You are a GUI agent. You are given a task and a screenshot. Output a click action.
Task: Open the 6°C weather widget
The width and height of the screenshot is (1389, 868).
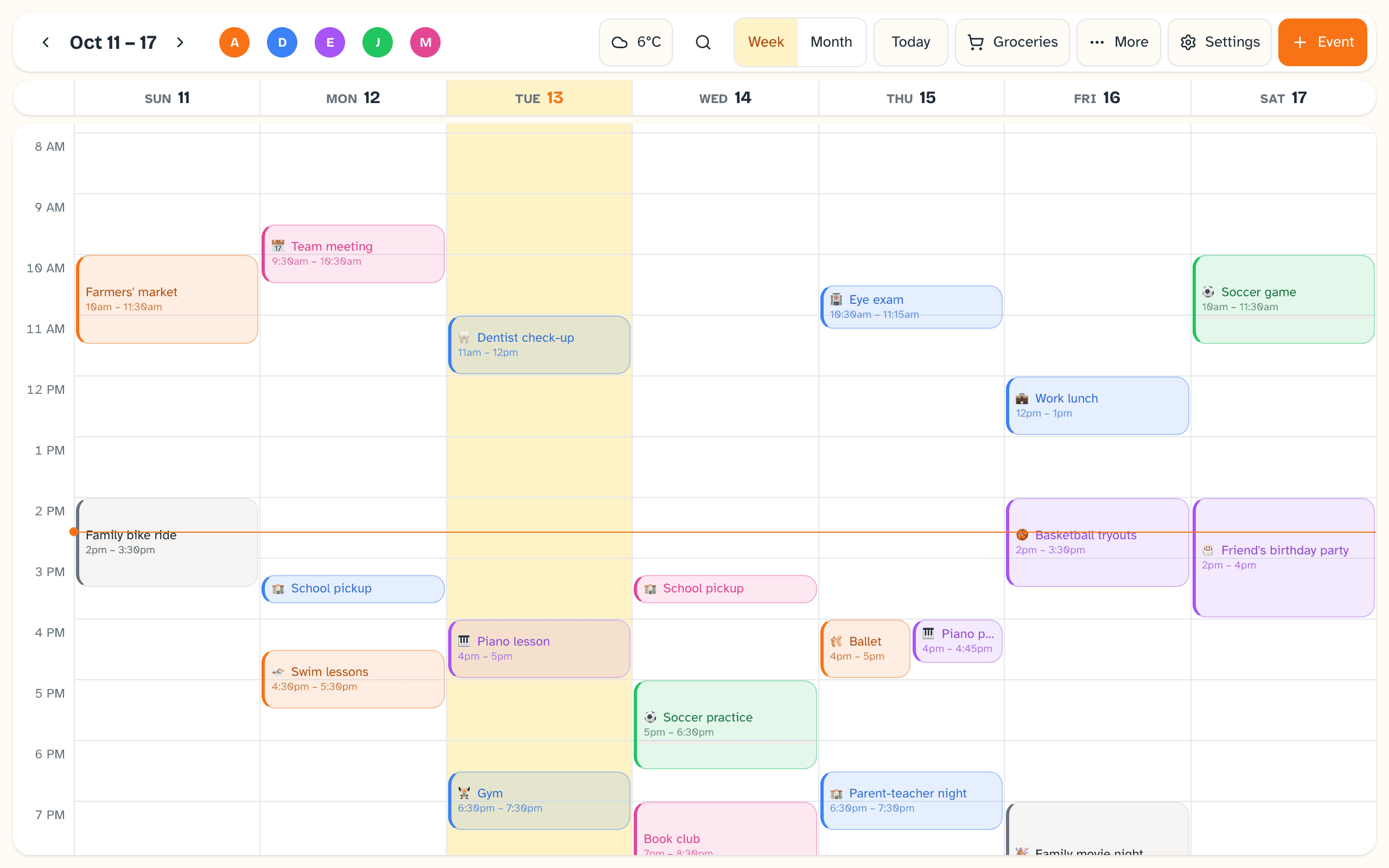635,42
